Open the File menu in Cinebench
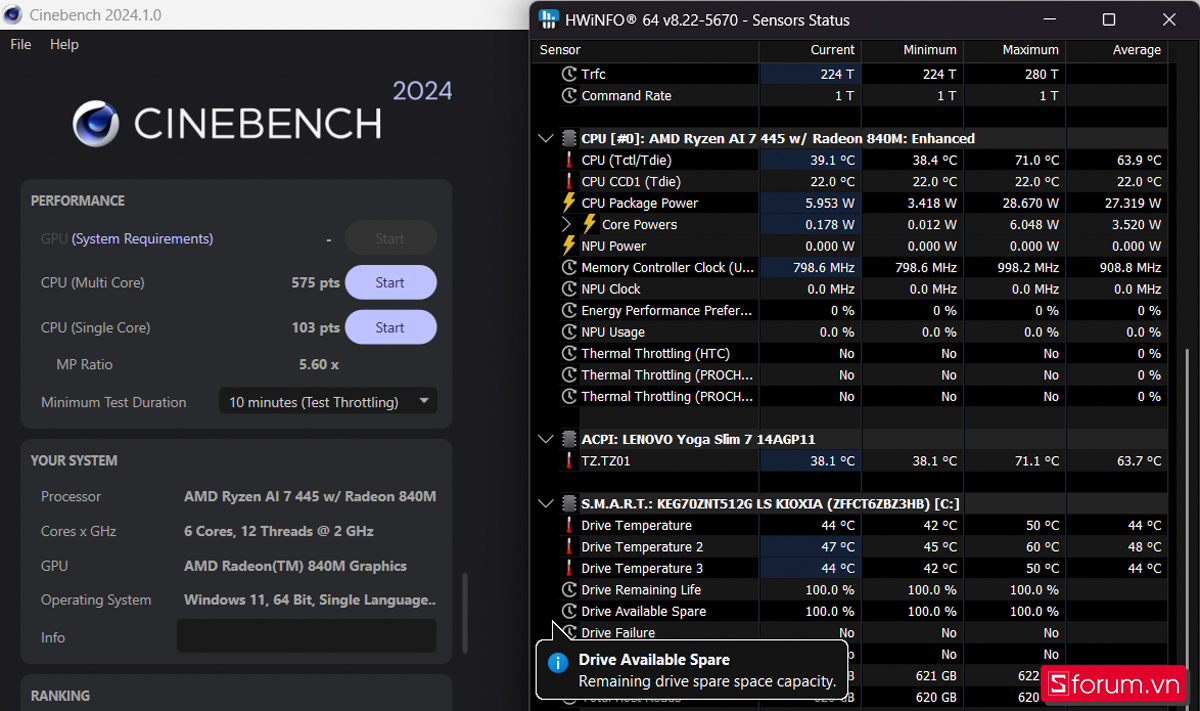Screen dimensions: 1200x711 (x=21, y=44)
